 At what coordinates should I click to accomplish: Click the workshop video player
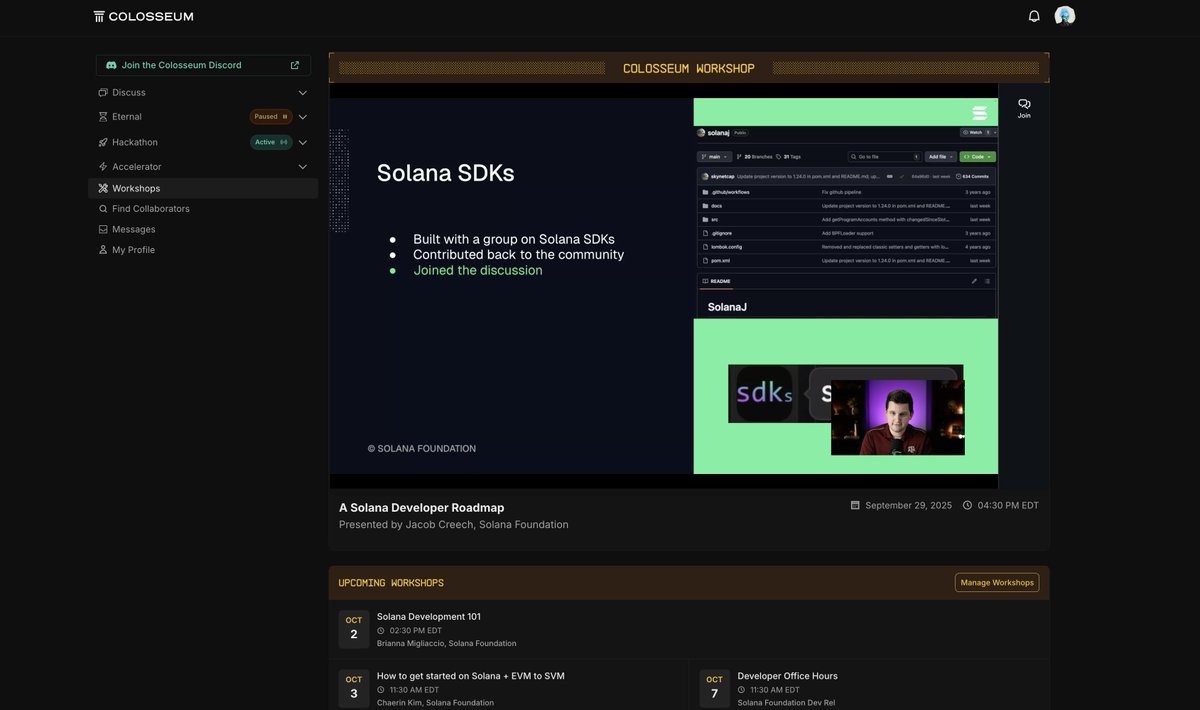pyautogui.click(x=664, y=286)
